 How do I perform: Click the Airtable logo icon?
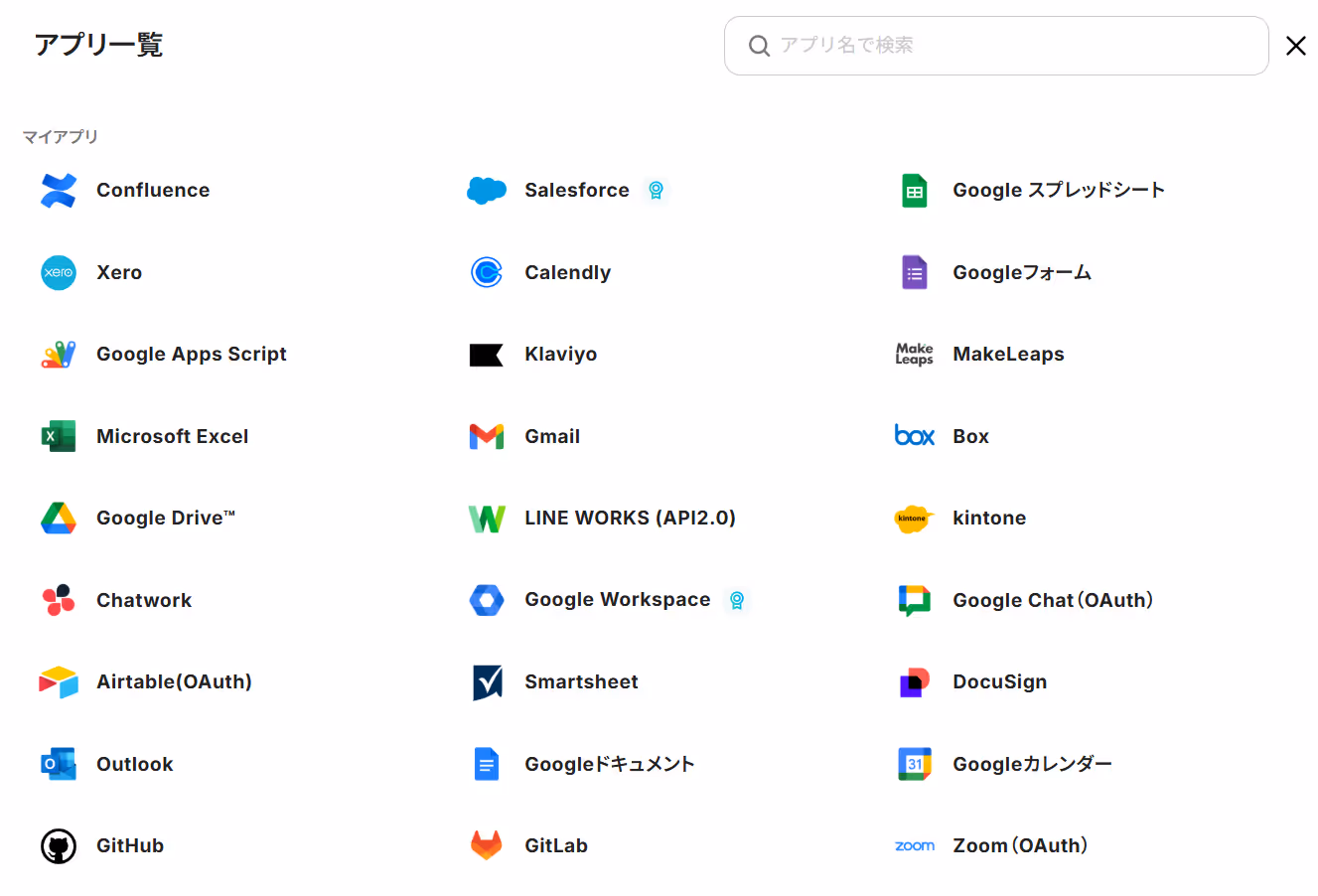[59, 682]
